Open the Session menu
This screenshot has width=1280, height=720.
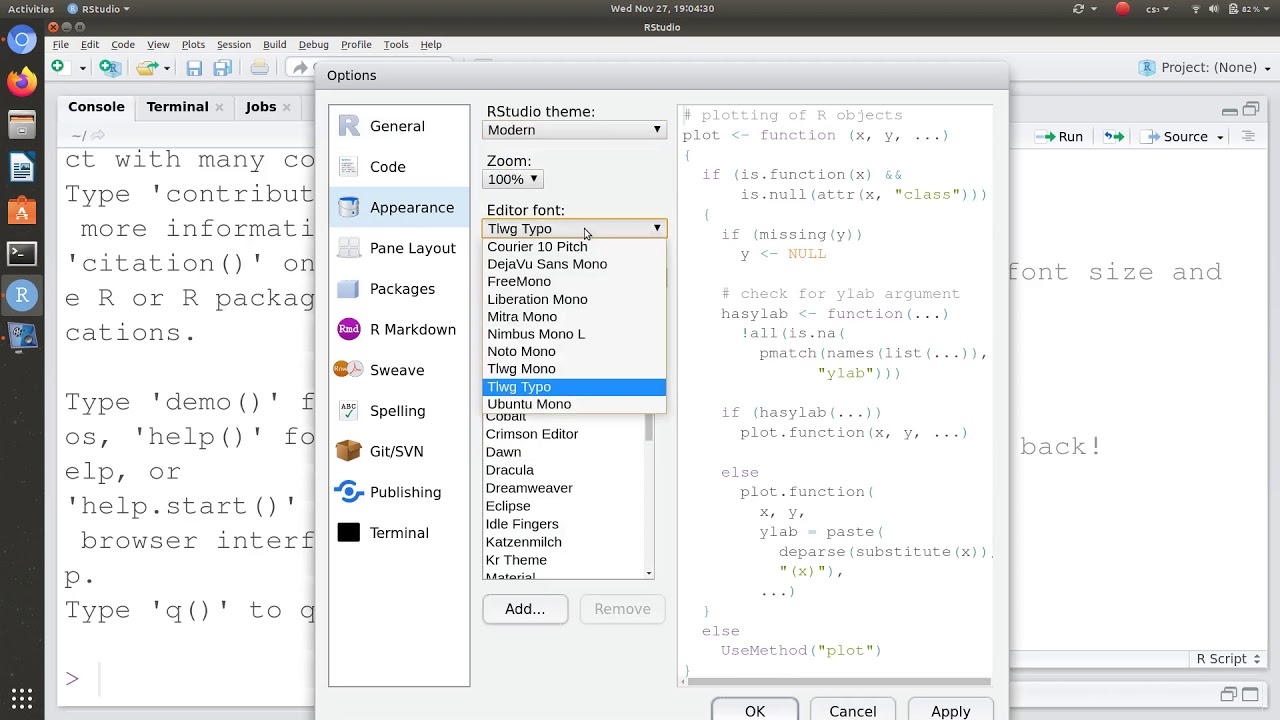click(234, 44)
